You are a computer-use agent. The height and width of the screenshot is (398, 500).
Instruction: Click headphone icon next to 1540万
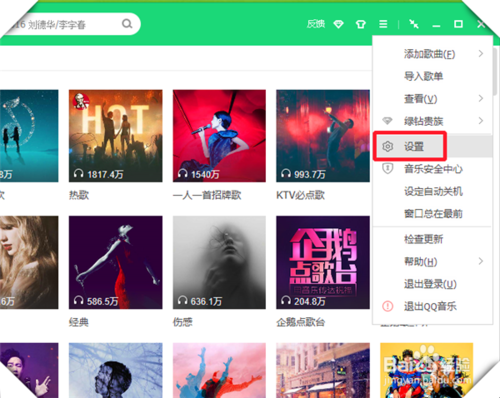tap(182, 173)
